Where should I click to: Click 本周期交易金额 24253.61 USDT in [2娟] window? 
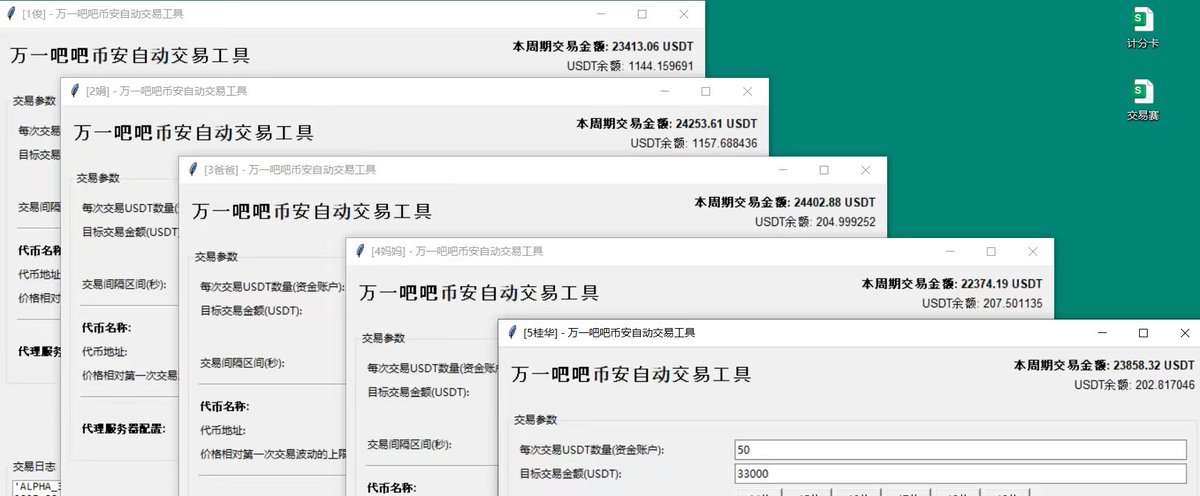click(667, 124)
